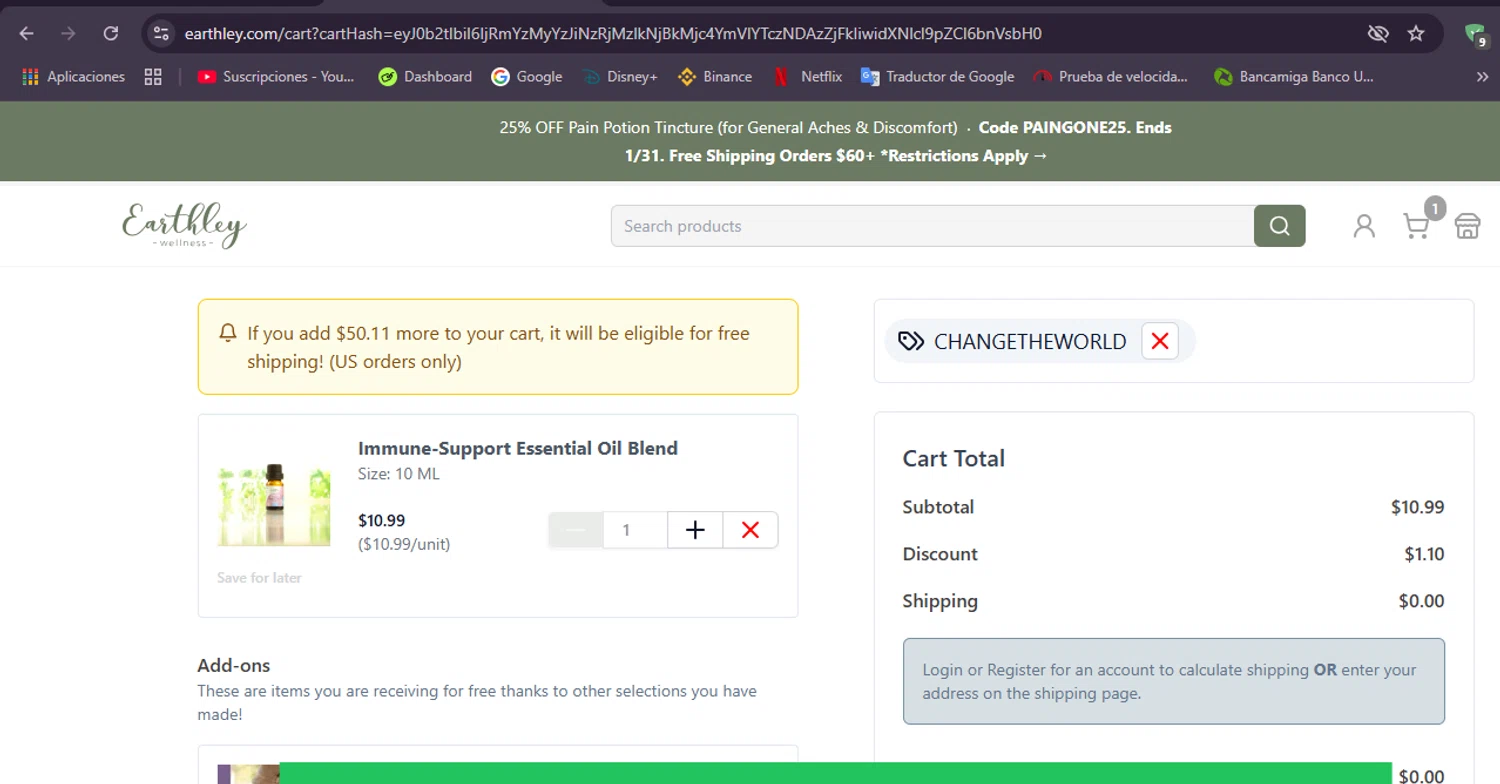Focus the Search products field

(x=932, y=226)
